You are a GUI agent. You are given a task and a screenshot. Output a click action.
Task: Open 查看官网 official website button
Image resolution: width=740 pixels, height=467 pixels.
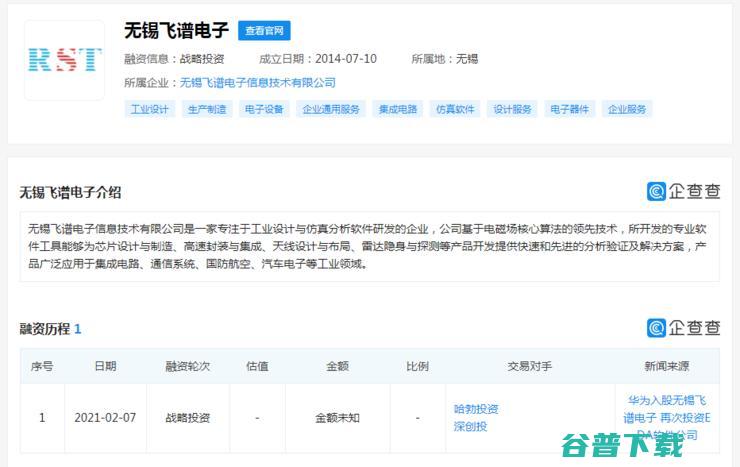(264, 31)
